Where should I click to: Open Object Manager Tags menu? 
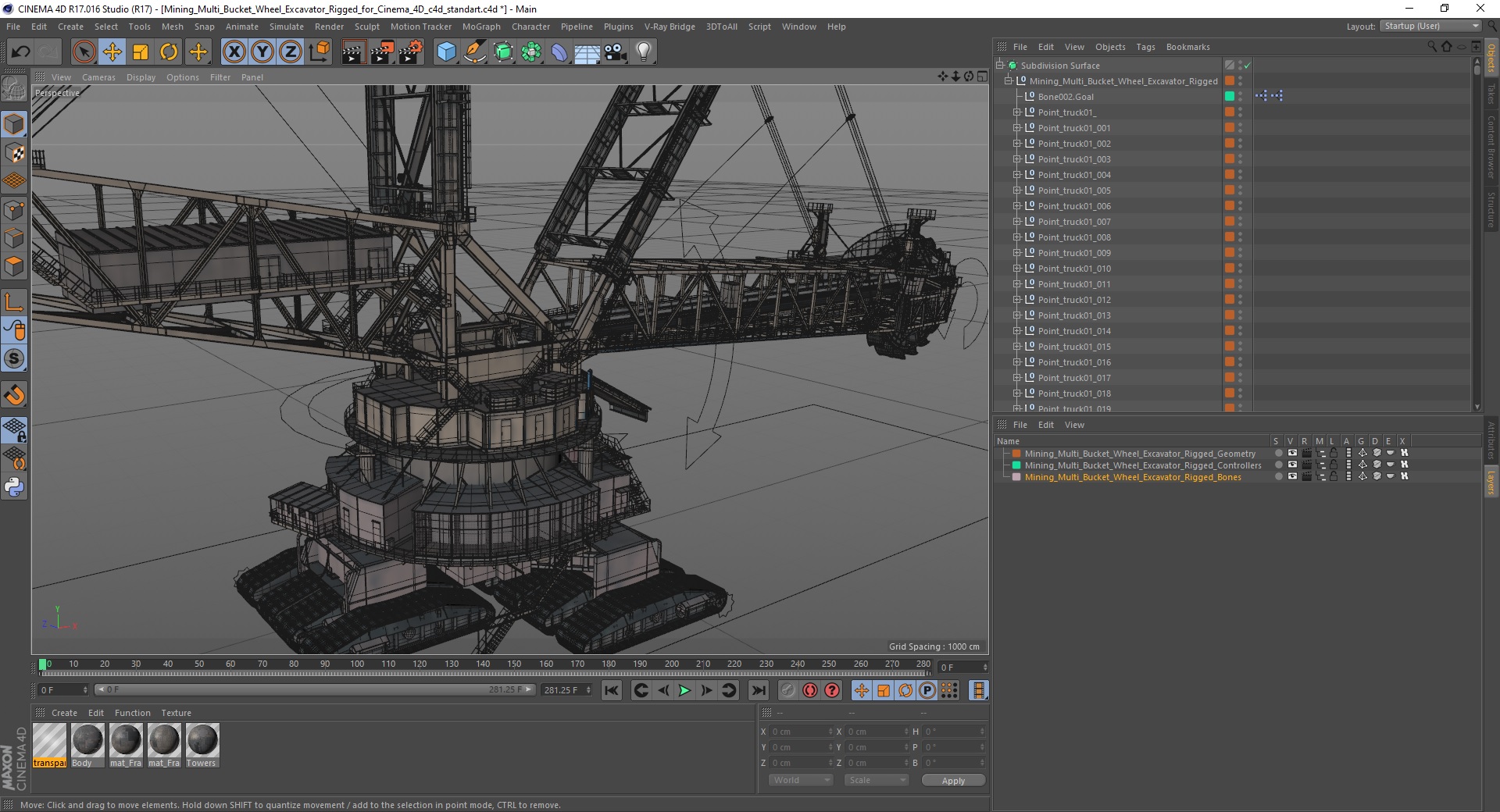pyautogui.click(x=1145, y=47)
